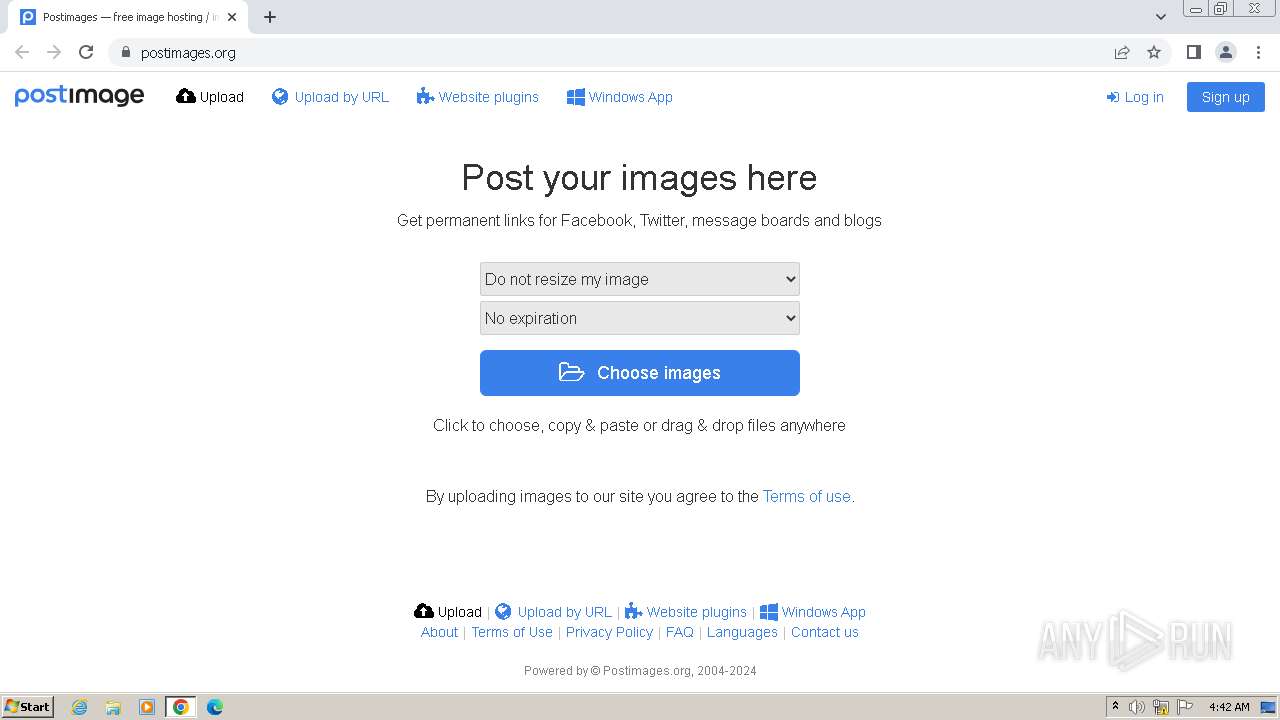This screenshot has width=1280, height=720.
Task: Open Website plugins in header
Action: 478,97
